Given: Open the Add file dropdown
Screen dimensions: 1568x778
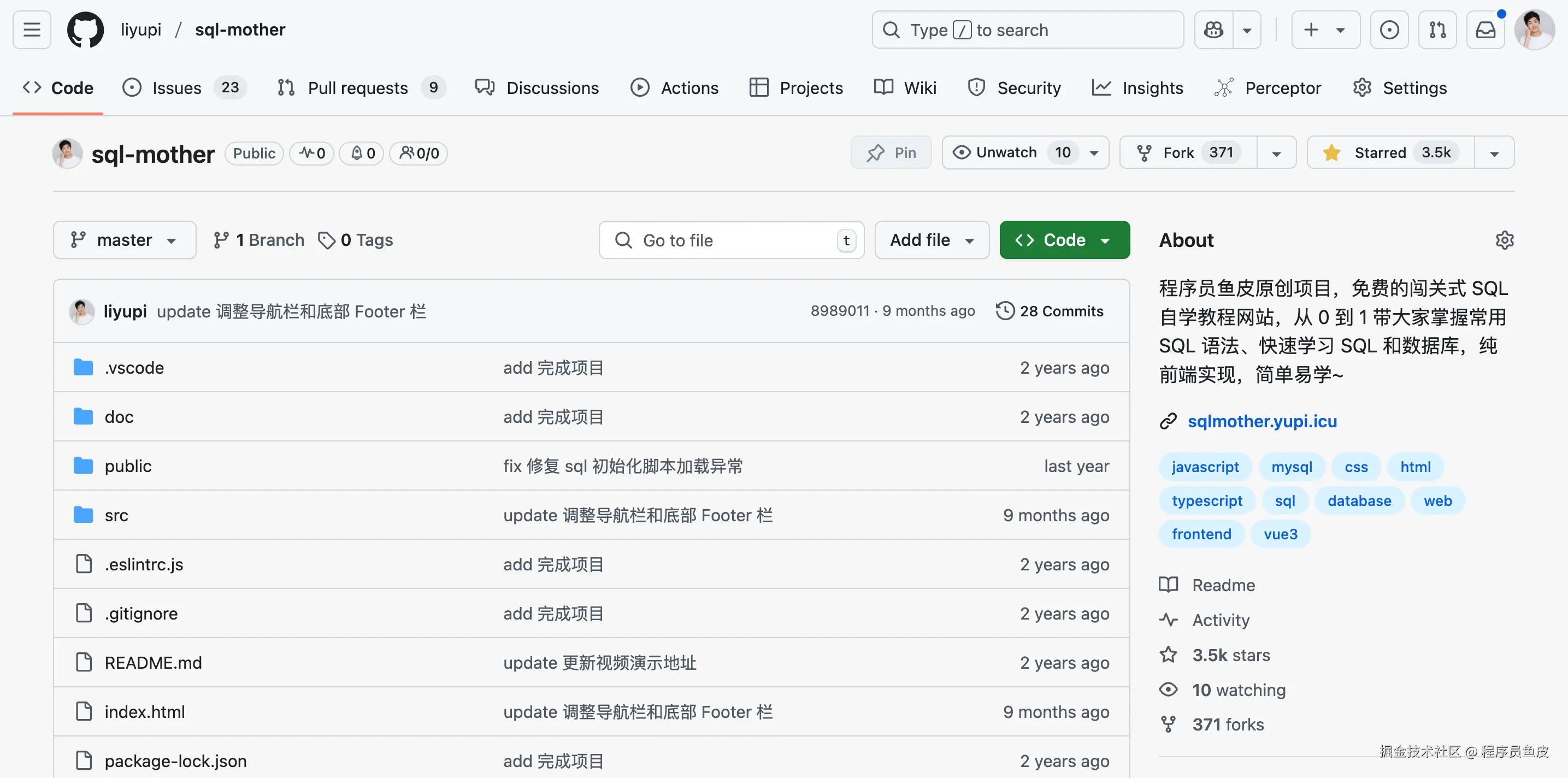Looking at the screenshot, I should (932, 240).
